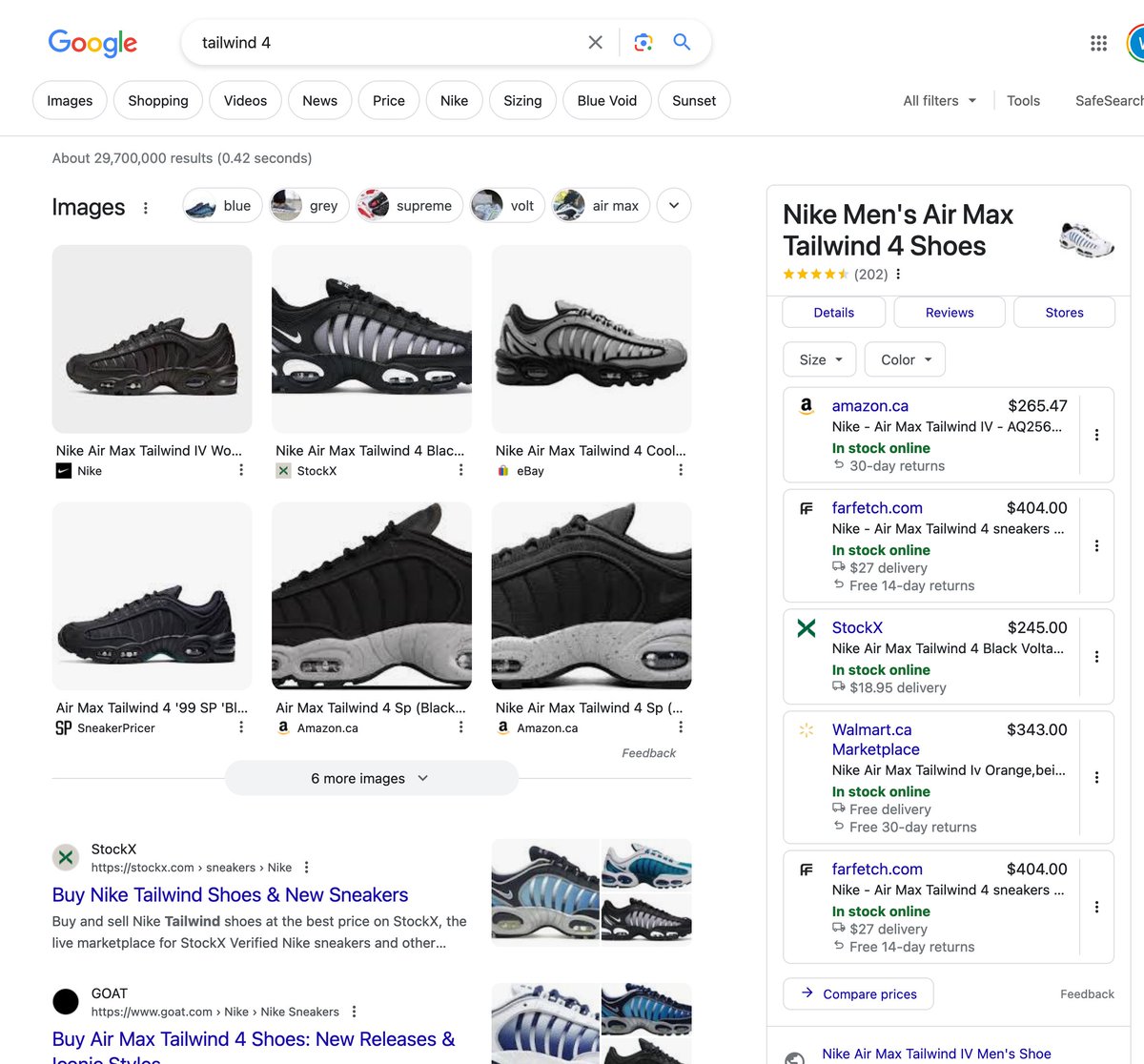Select the Blue Void filter chip
Image resolution: width=1144 pixels, height=1064 pixels.
tap(607, 101)
